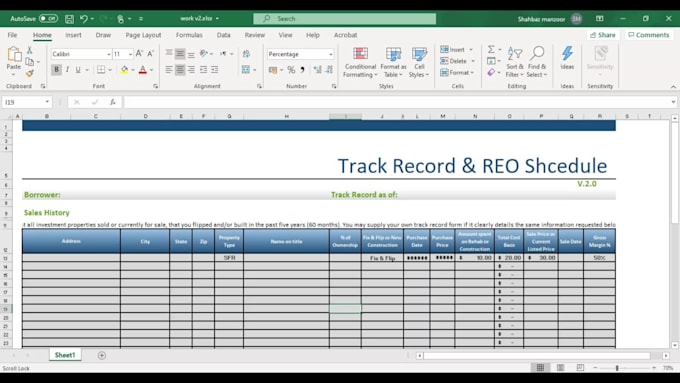This screenshot has height=383, width=680.
Task: Click the Share button
Action: pos(602,35)
